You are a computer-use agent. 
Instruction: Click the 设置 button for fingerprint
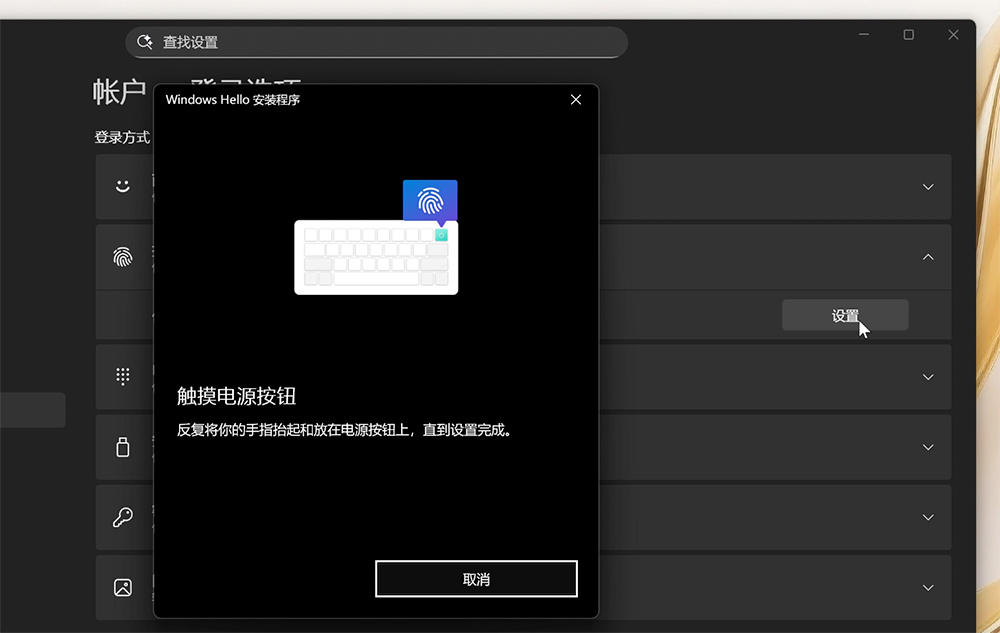844,315
